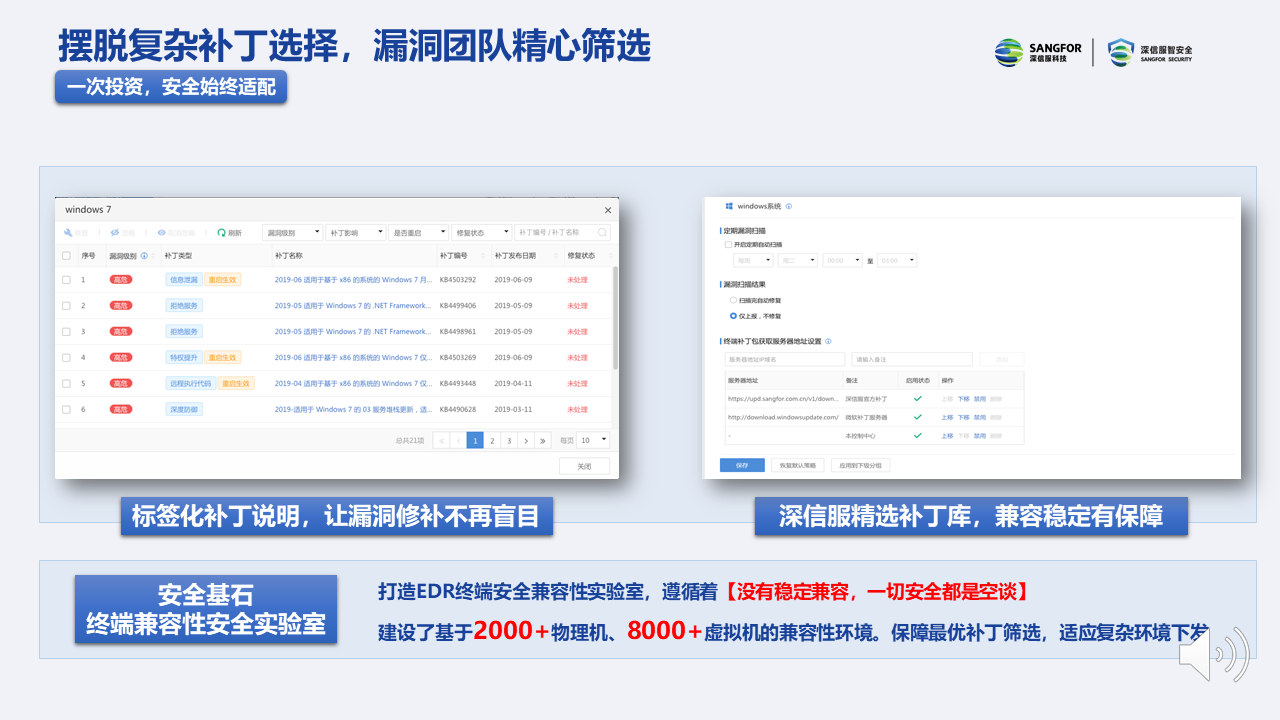Expand the 修复状态 filter dropdown
The image size is (1280, 720).
(x=481, y=232)
